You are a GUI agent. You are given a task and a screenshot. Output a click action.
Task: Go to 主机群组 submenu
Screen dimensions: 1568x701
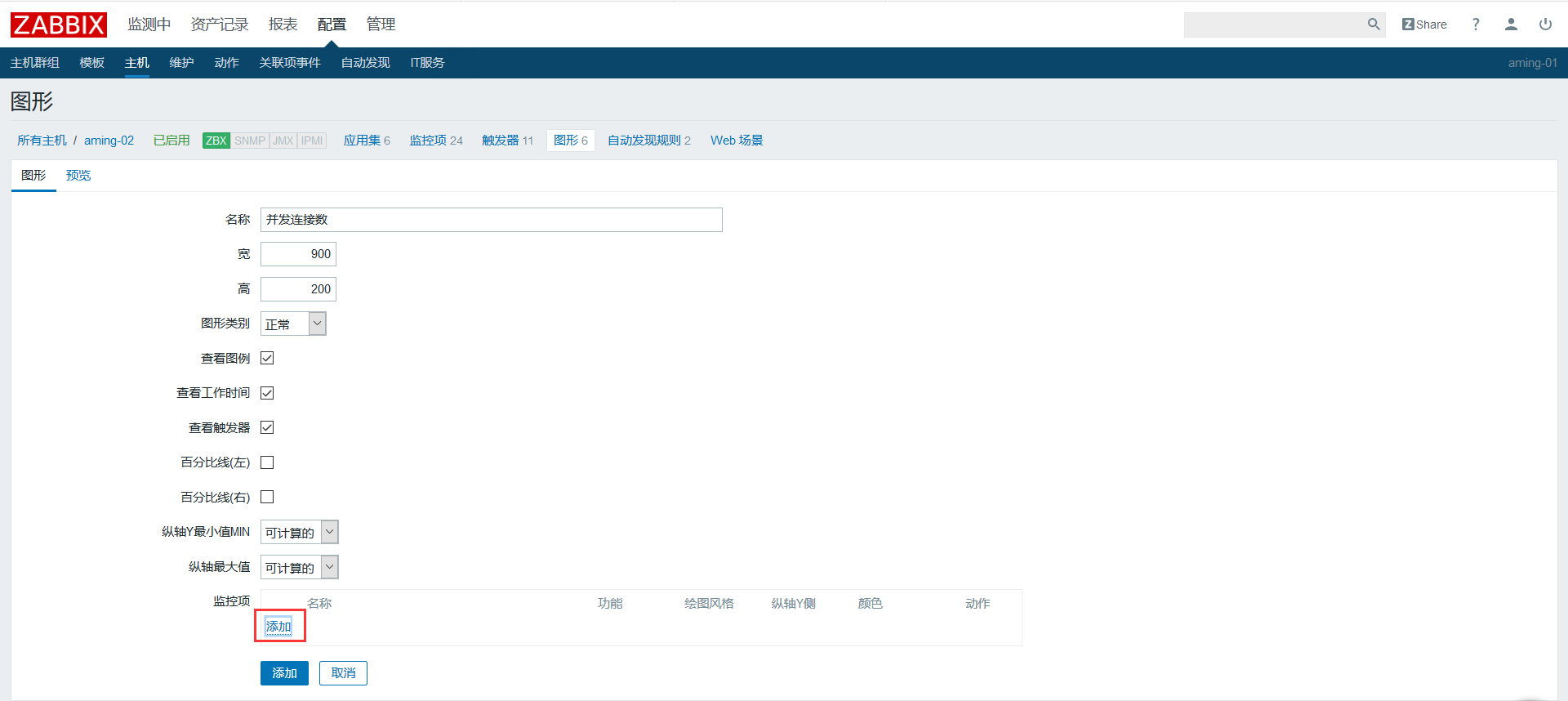[x=34, y=63]
